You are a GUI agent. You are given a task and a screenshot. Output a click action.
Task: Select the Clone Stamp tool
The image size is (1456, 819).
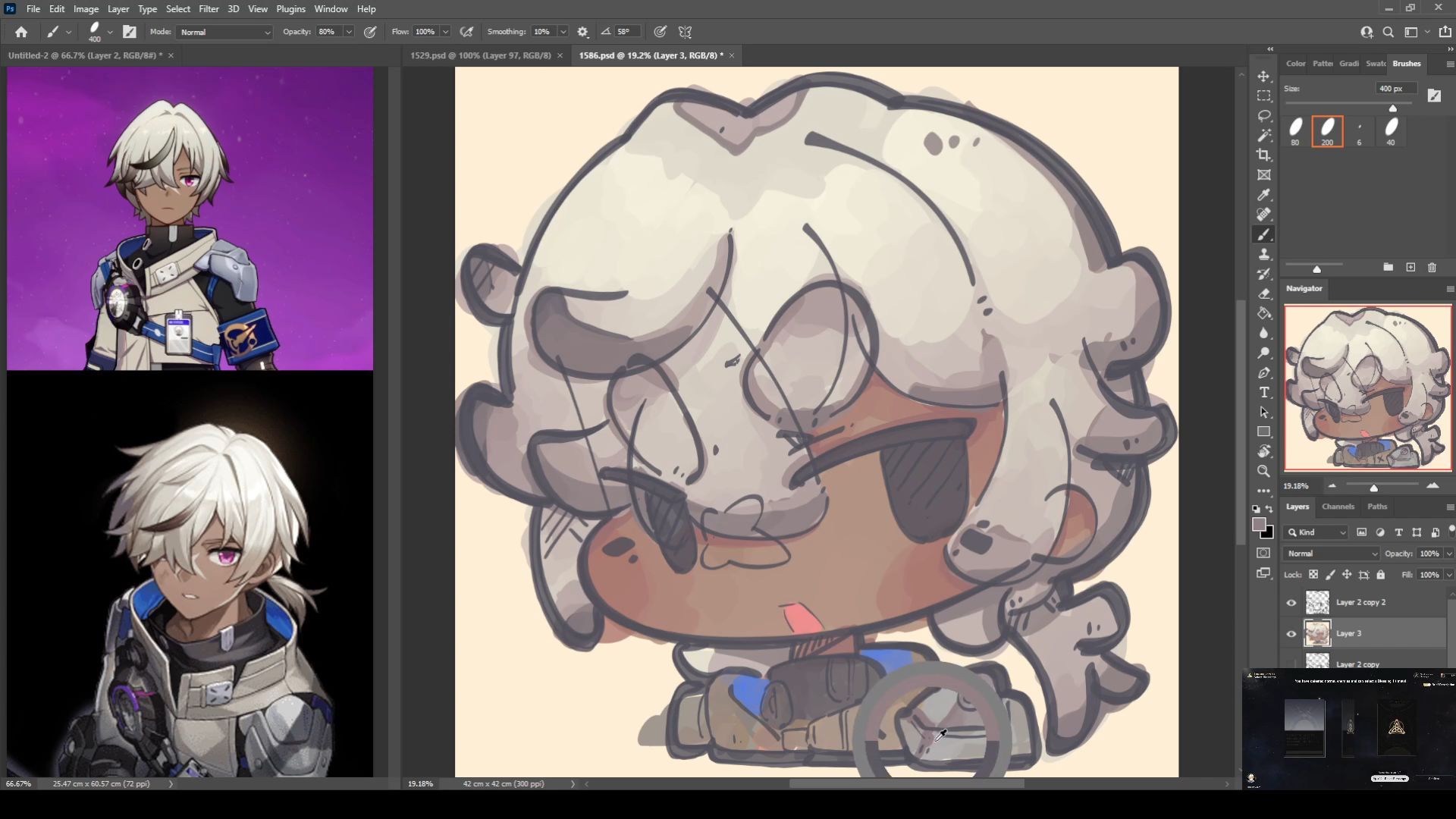tap(1263, 255)
